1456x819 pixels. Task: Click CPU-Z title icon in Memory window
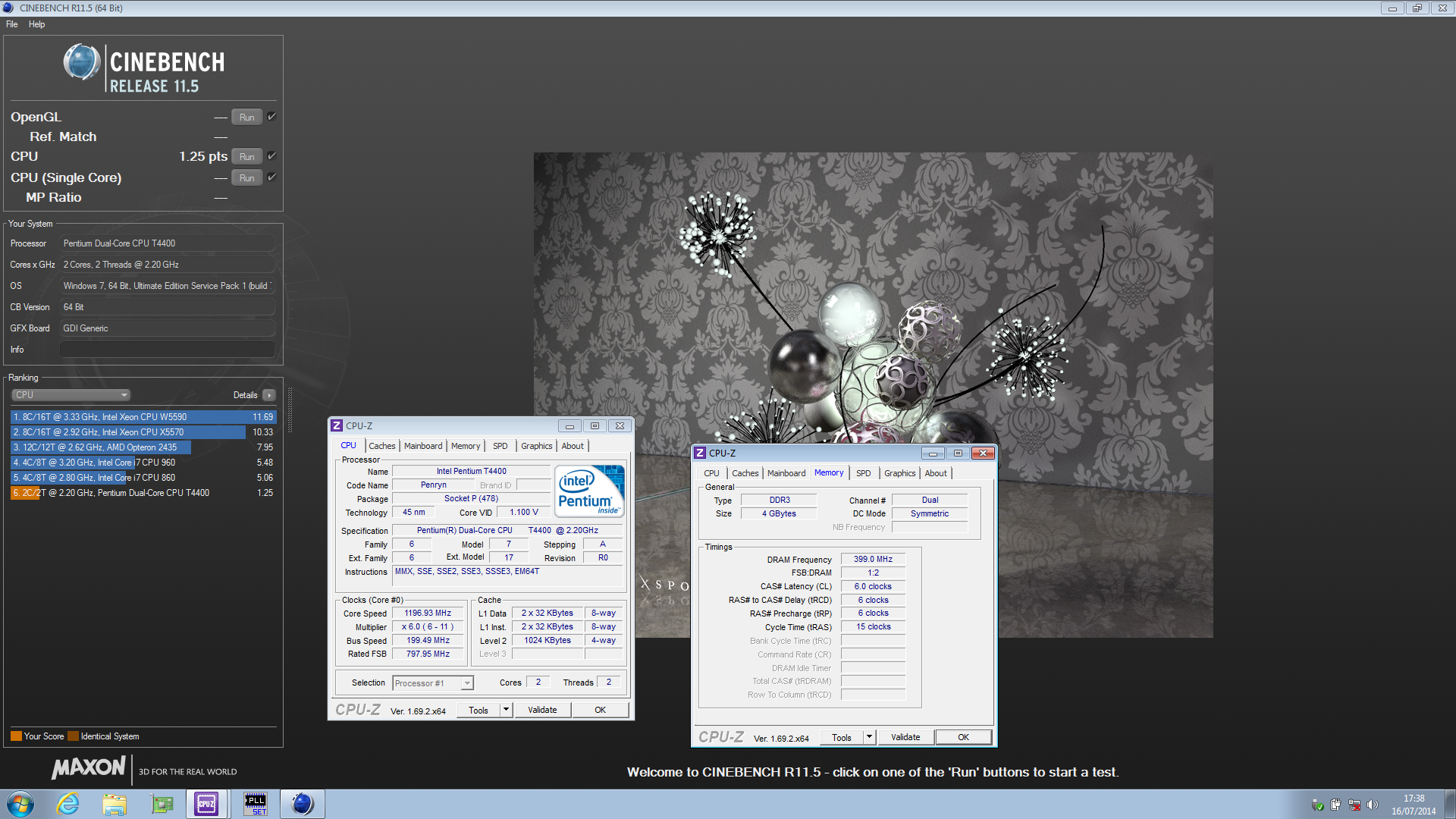pyautogui.click(x=700, y=453)
